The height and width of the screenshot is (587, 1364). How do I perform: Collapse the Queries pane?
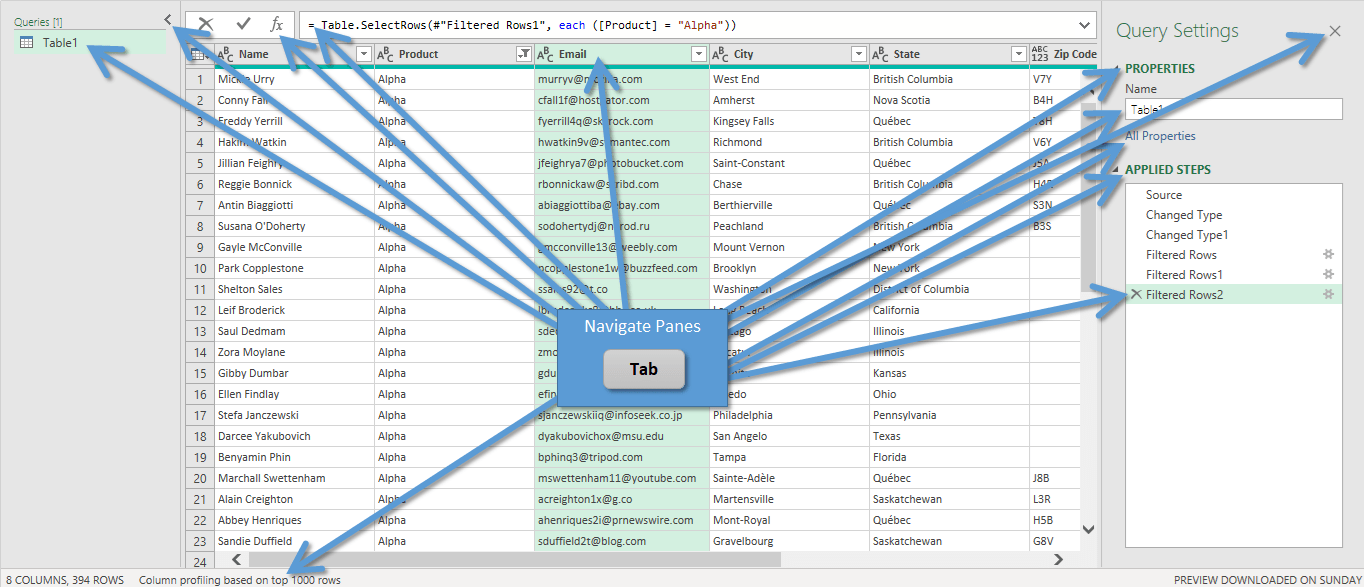(167, 20)
